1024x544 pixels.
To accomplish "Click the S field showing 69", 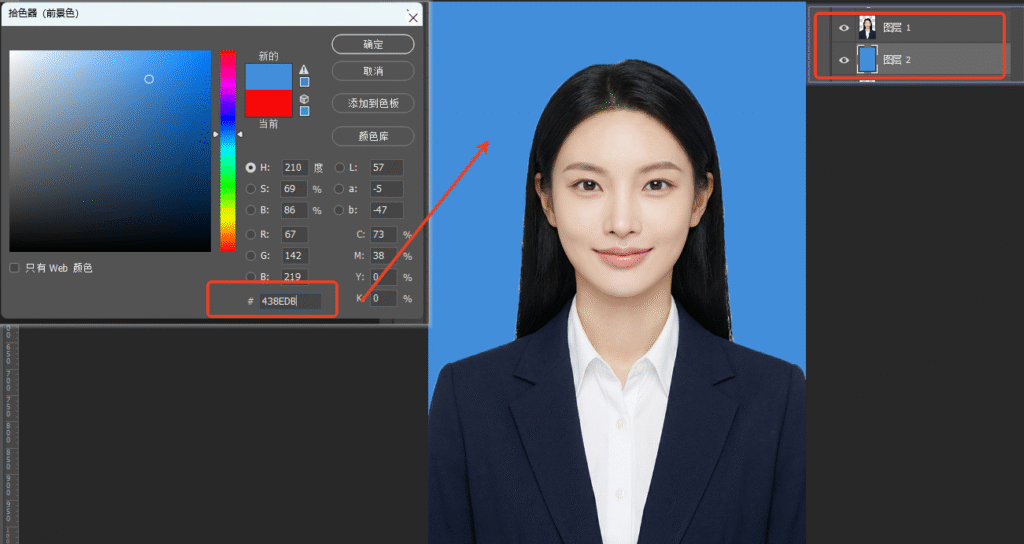I will [x=295, y=189].
